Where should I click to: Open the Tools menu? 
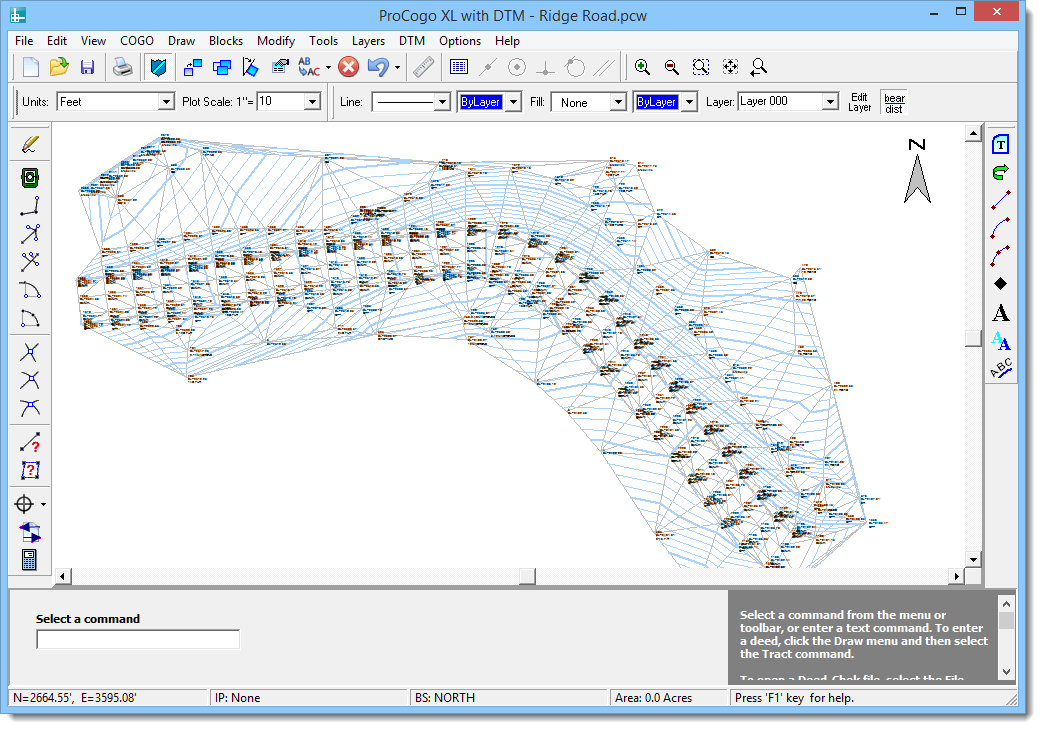click(323, 41)
